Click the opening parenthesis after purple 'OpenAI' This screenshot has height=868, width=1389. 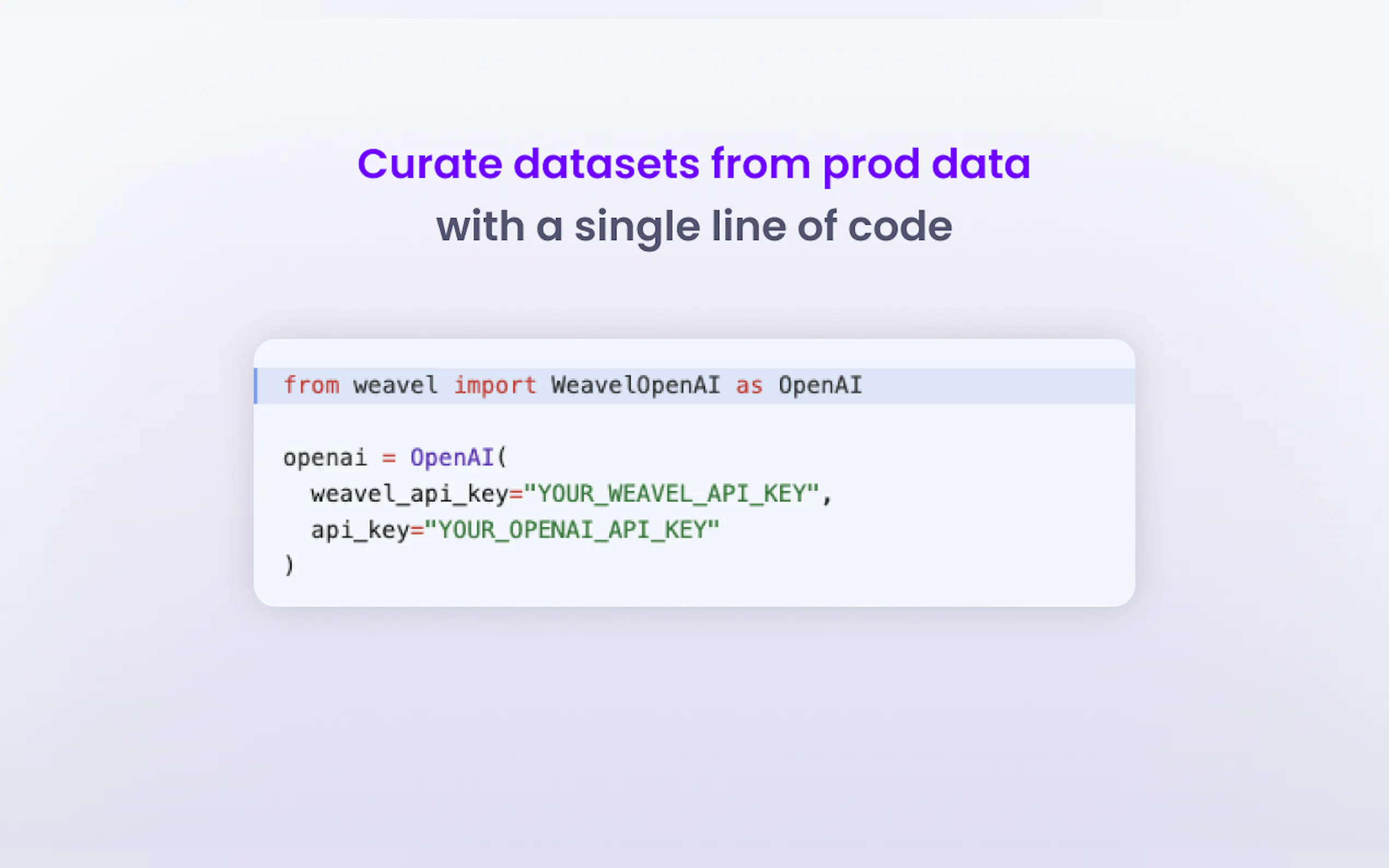tap(503, 458)
